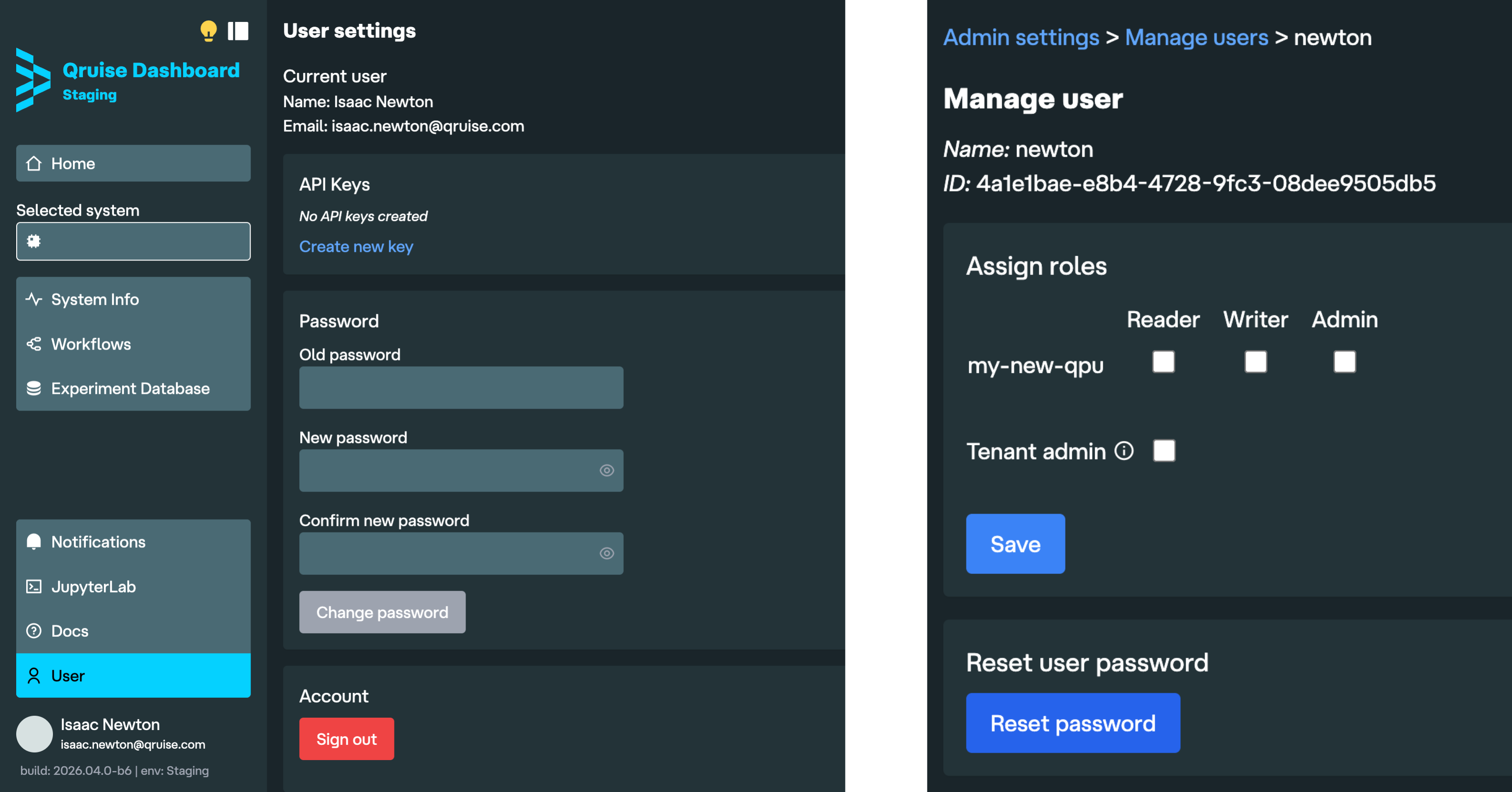This screenshot has width=1512, height=792.
Task: Click isaac.newton@qruise.com under sidebar profile
Action: pyautogui.click(x=133, y=744)
